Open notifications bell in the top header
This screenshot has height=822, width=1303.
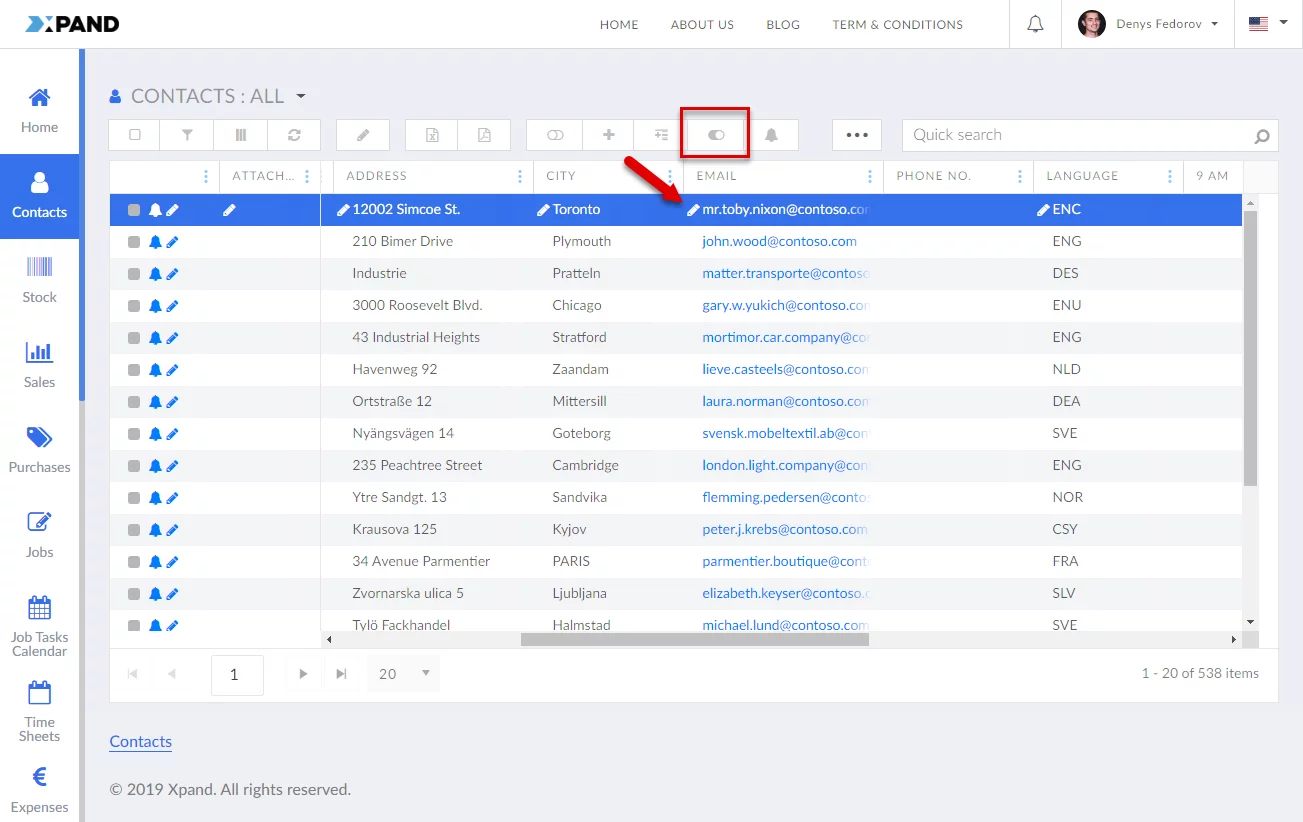pos(1036,24)
